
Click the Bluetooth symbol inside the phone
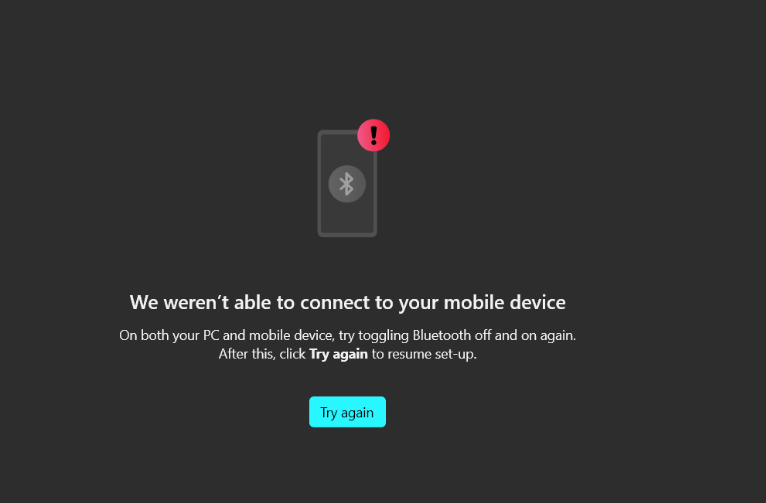(x=347, y=184)
